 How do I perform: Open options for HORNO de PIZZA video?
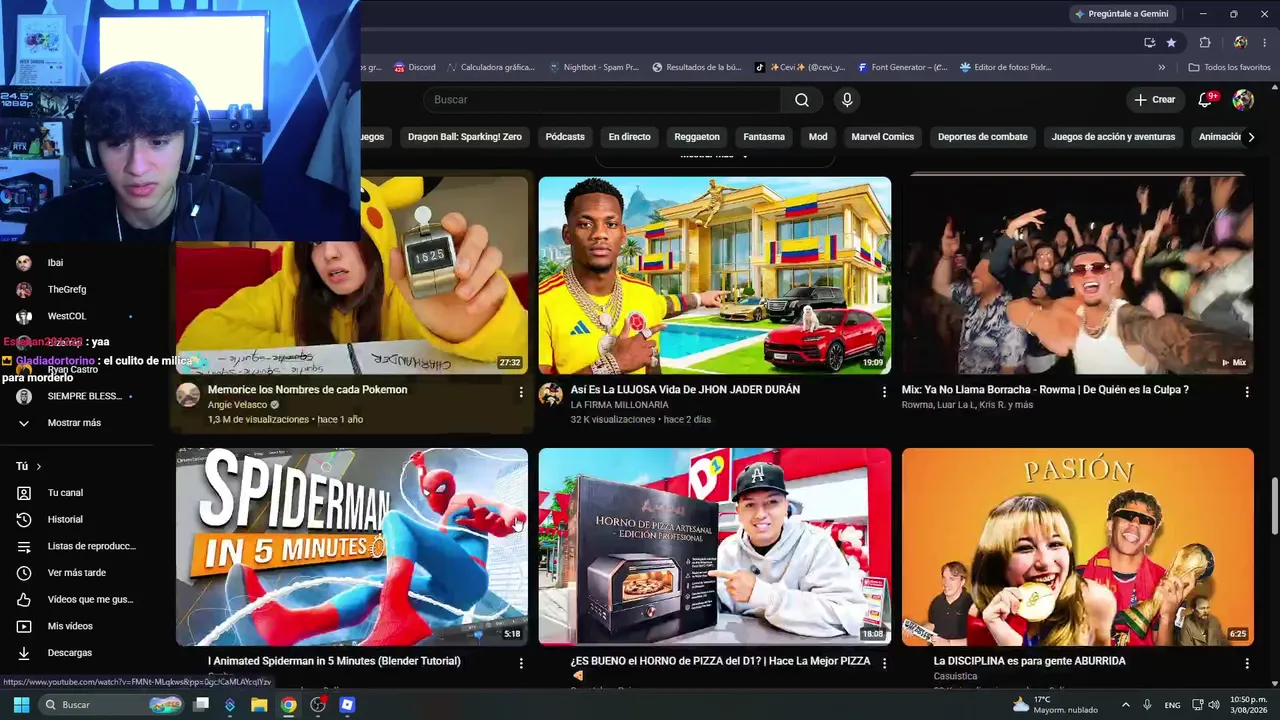884,663
